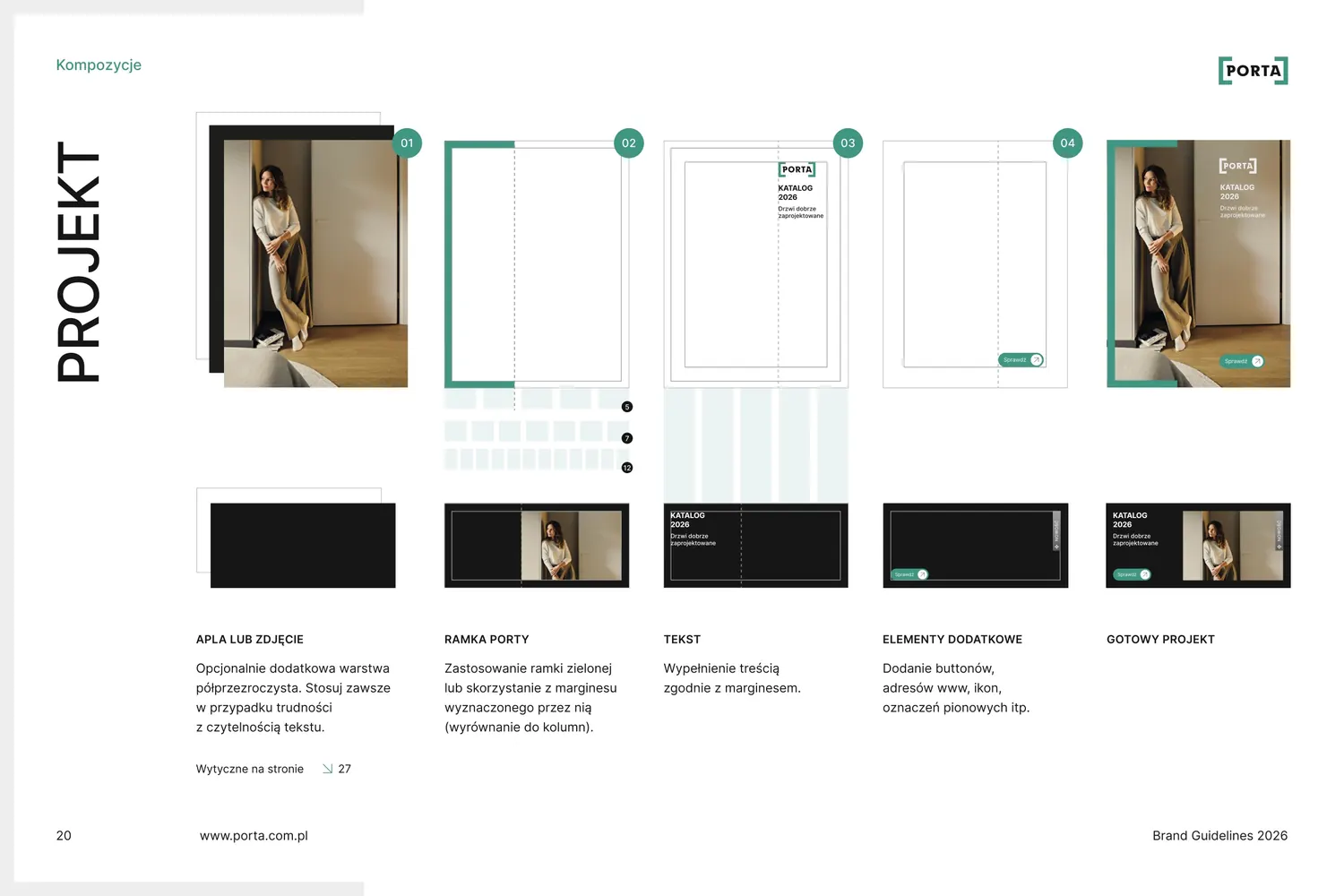
Task: Click the Sprawdź button on the finished portrait cover
Action: pos(1243,361)
